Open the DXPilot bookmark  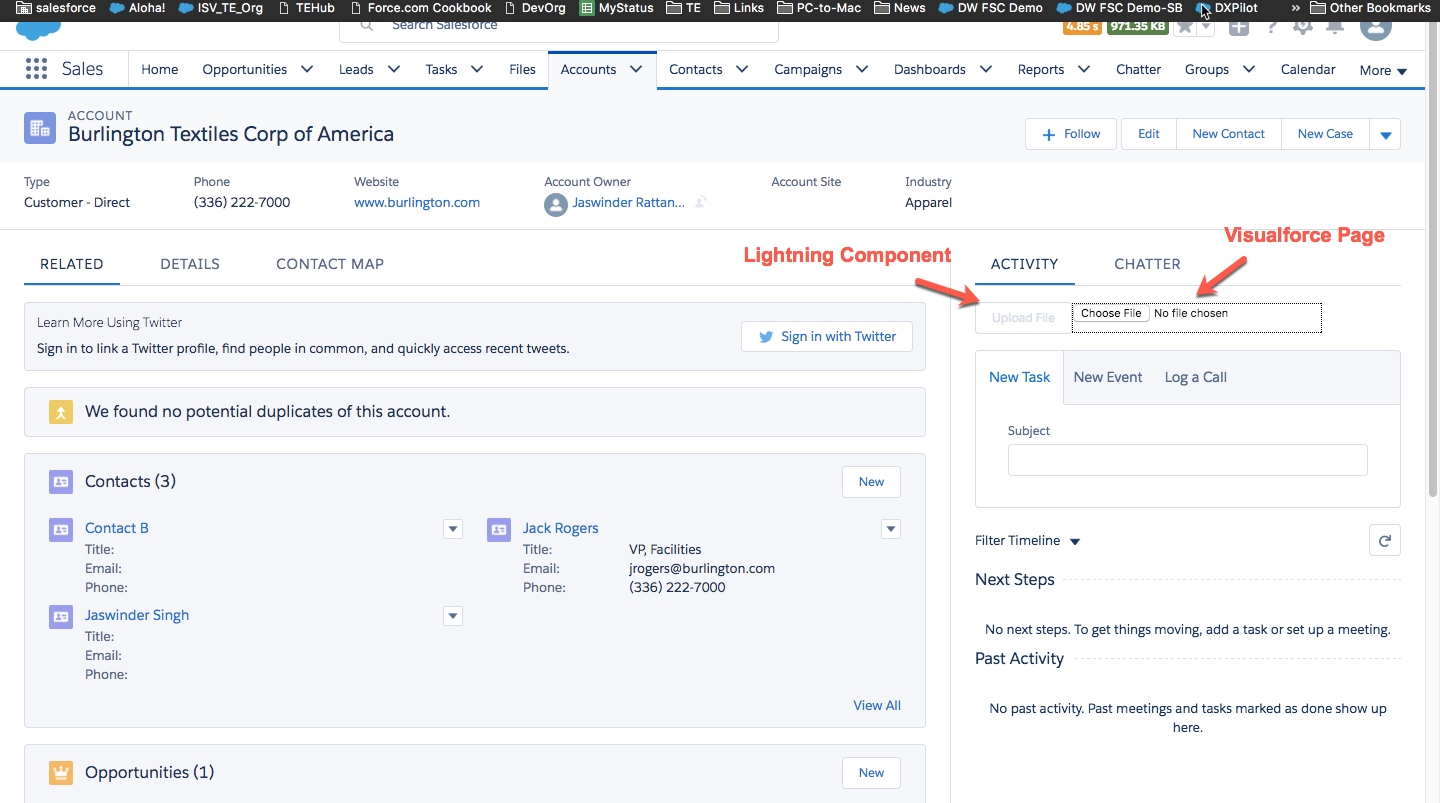(x=1227, y=8)
